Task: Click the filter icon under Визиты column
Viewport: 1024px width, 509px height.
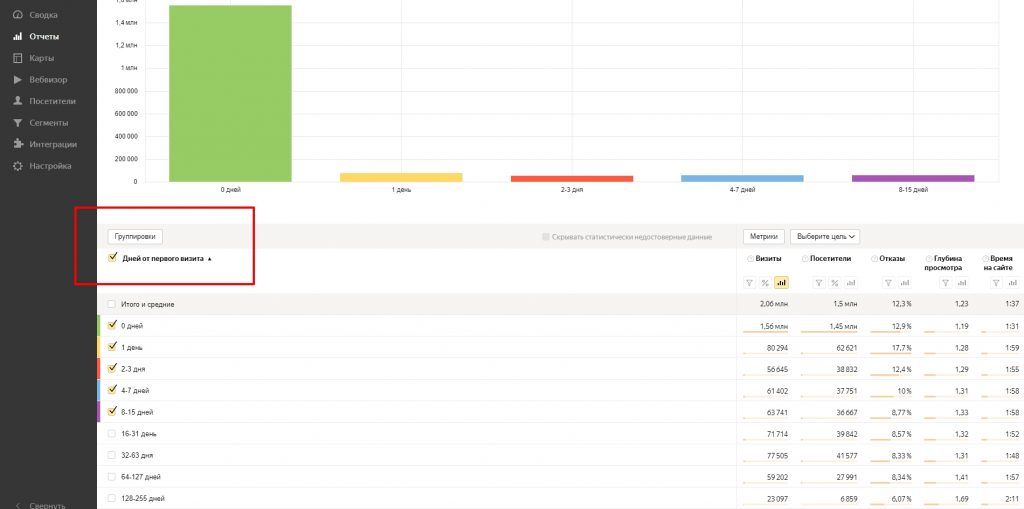Action: pos(750,283)
